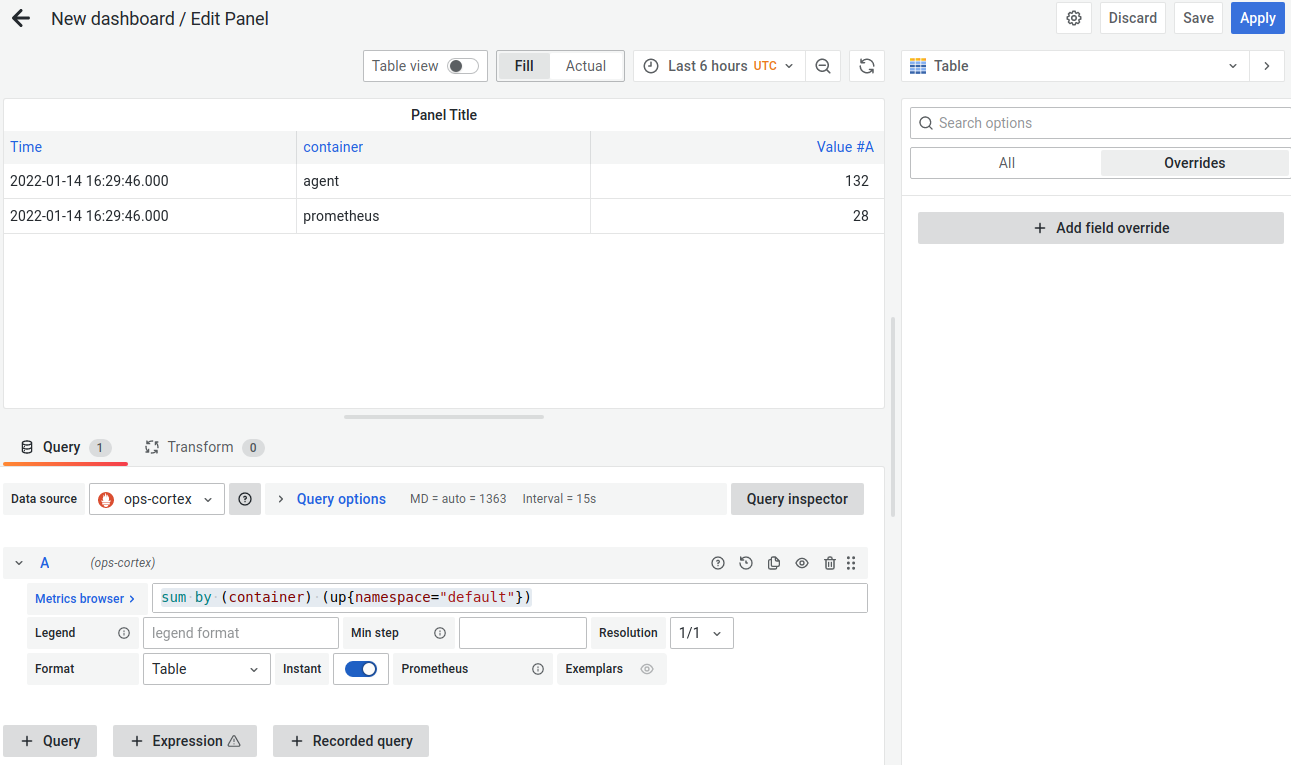
Task: Click the Save button
Action: pos(1198,18)
